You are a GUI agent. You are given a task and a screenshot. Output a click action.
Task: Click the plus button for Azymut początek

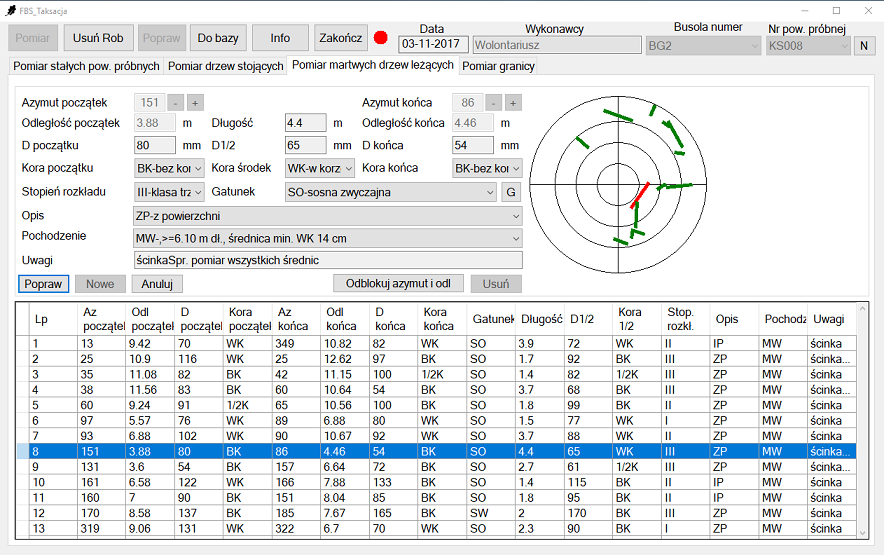(x=195, y=102)
